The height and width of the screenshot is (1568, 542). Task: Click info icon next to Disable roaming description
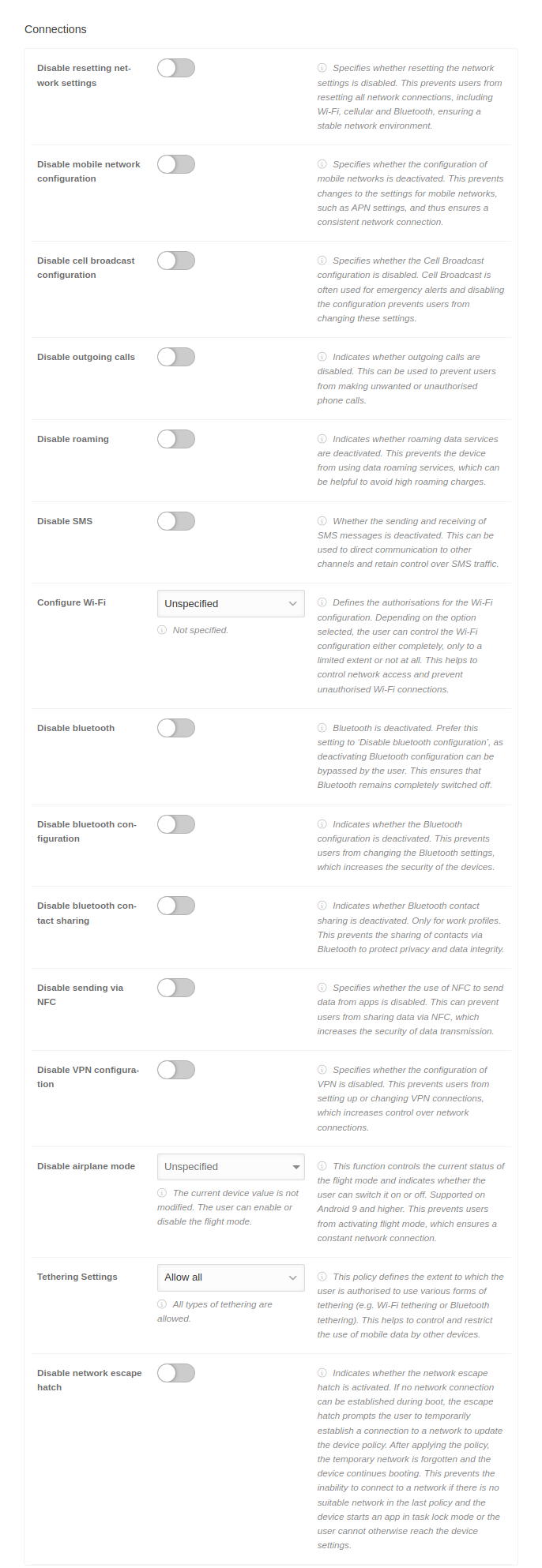tap(322, 439)
